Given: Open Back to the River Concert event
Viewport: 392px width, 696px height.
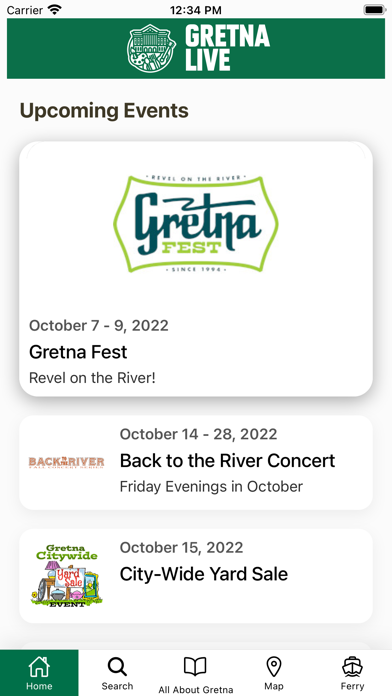Looking at the screenshot, I should pyautogui.click(x=227, y=461).
